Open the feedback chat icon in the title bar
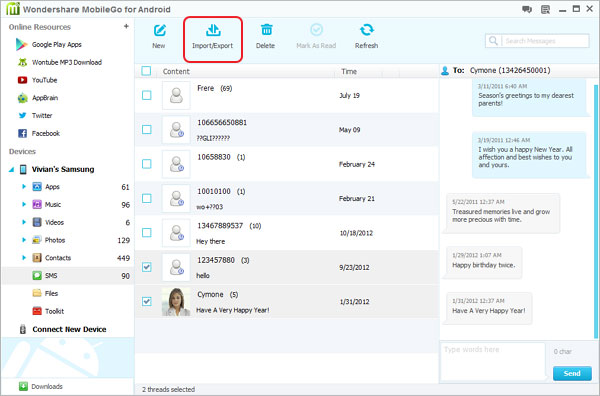 tap(527, 10)
